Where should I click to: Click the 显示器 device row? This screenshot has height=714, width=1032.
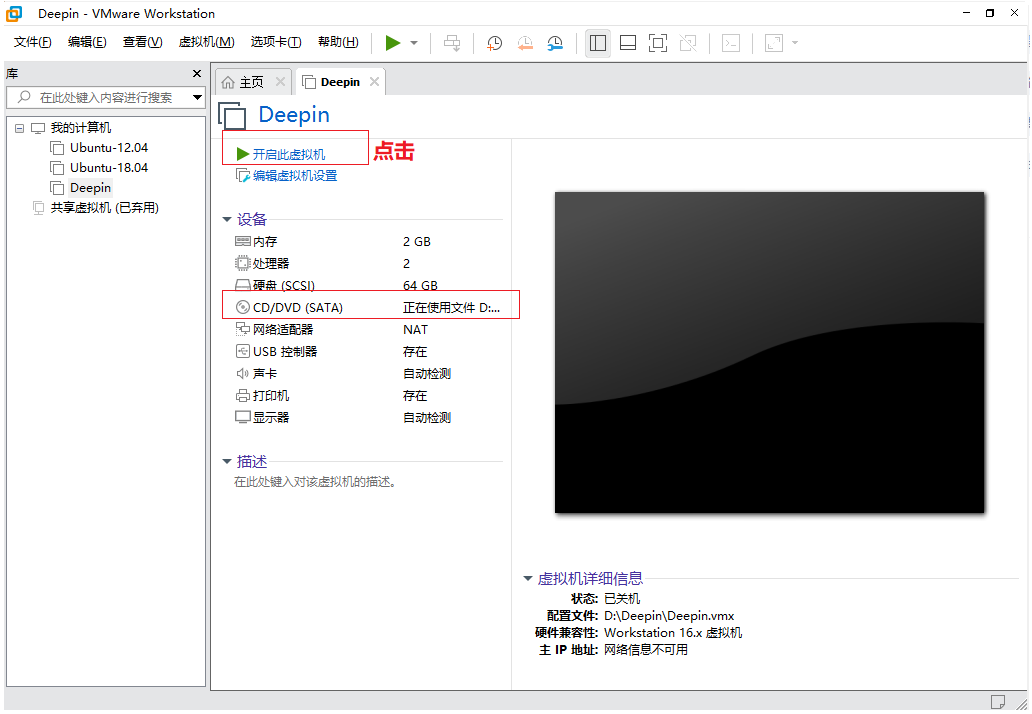pyautogui.click(x=369, y=418)
